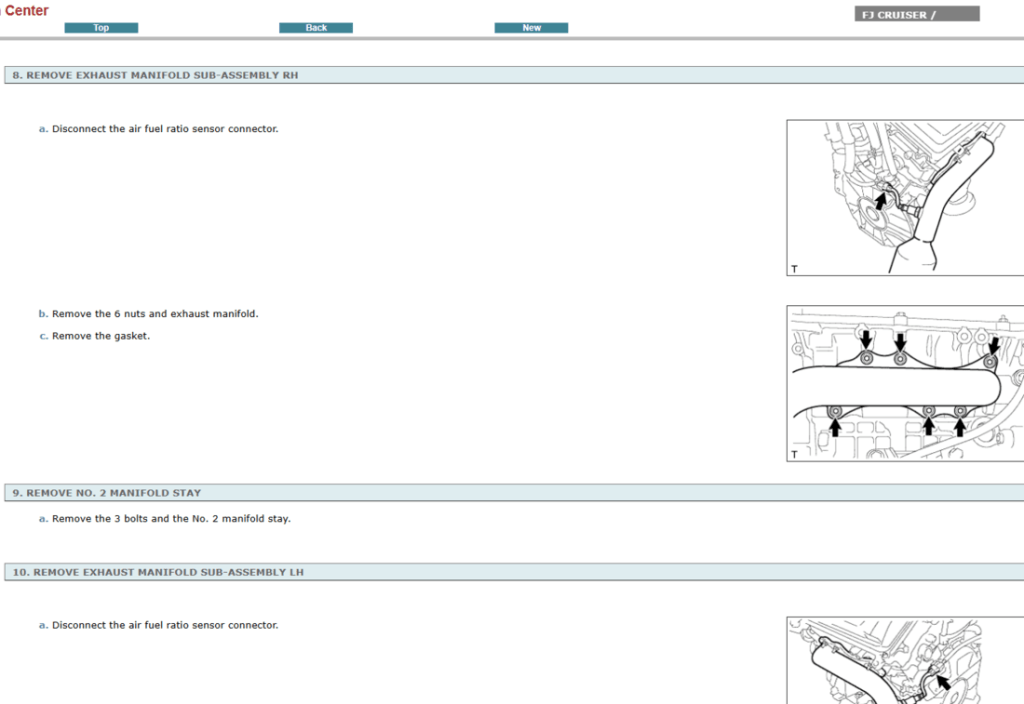
Task: Open the FJ CRUISER model selector
Action: click(x=915, y=13)
